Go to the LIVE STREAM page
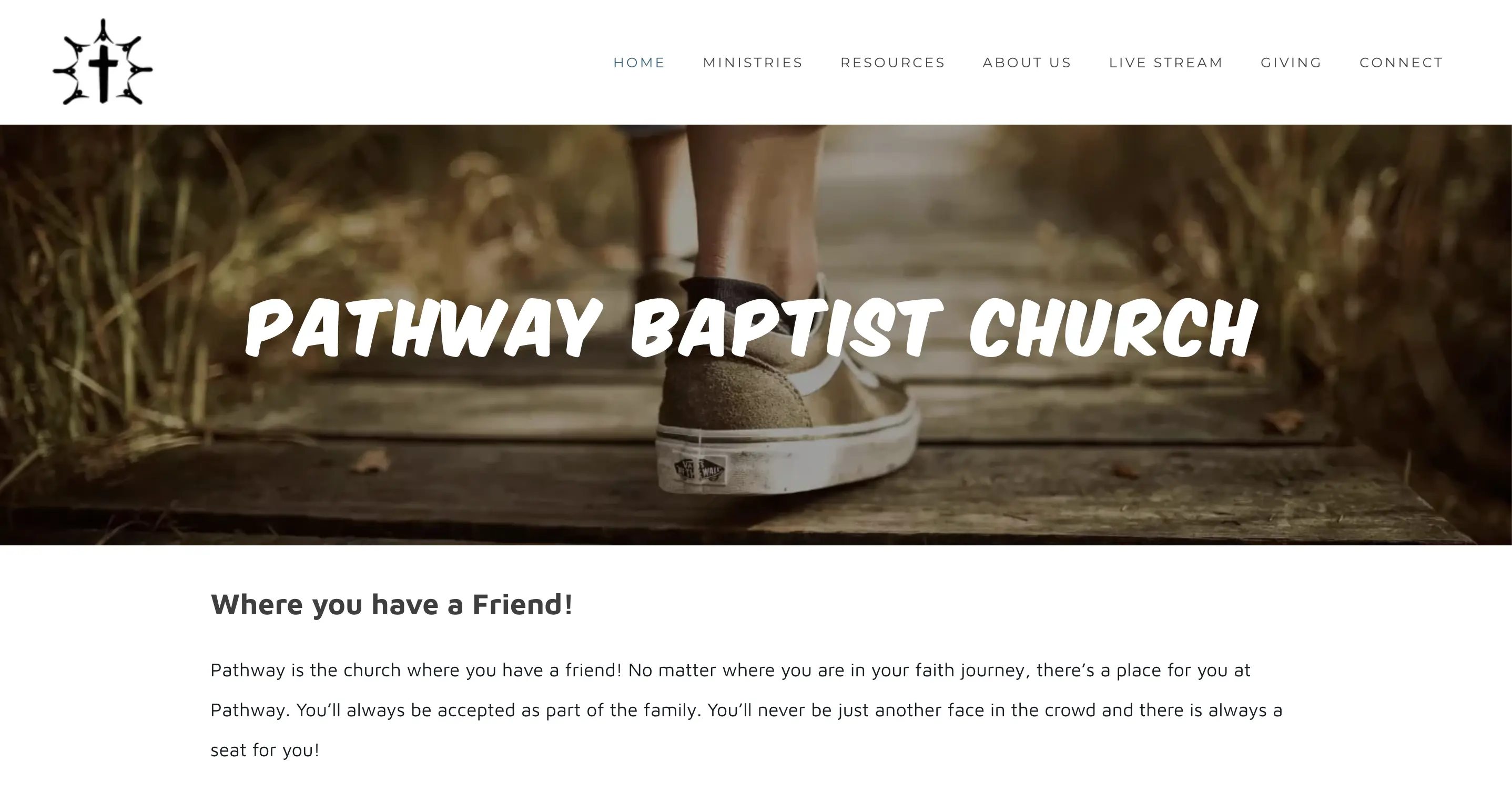1512x792 pixels. pyautogui.click(x=1165, y=62)
